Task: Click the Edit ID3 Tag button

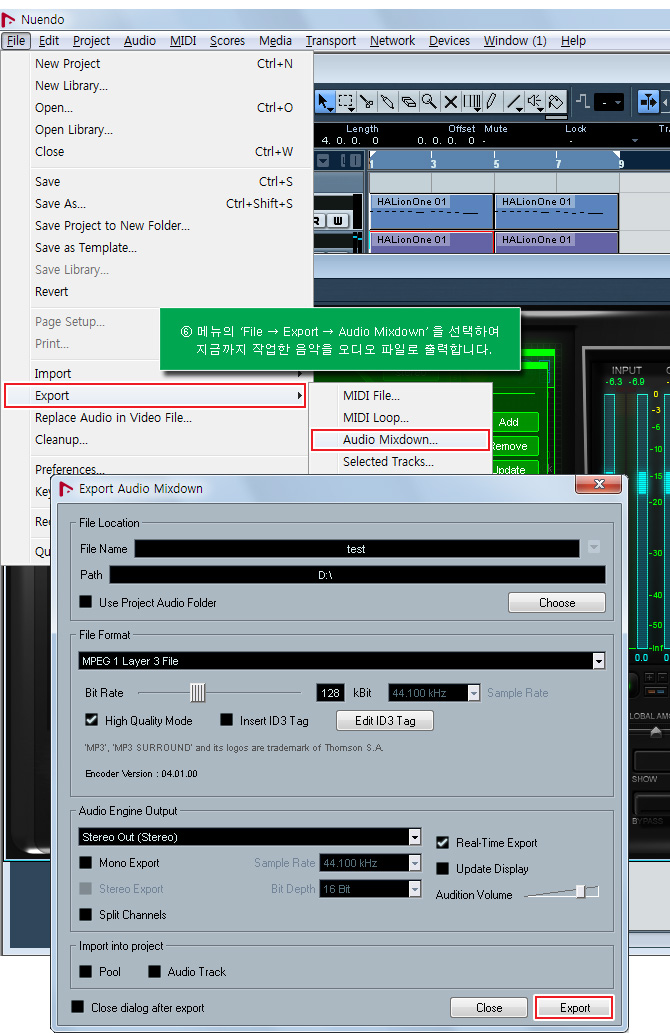Action: click(385, 720)
